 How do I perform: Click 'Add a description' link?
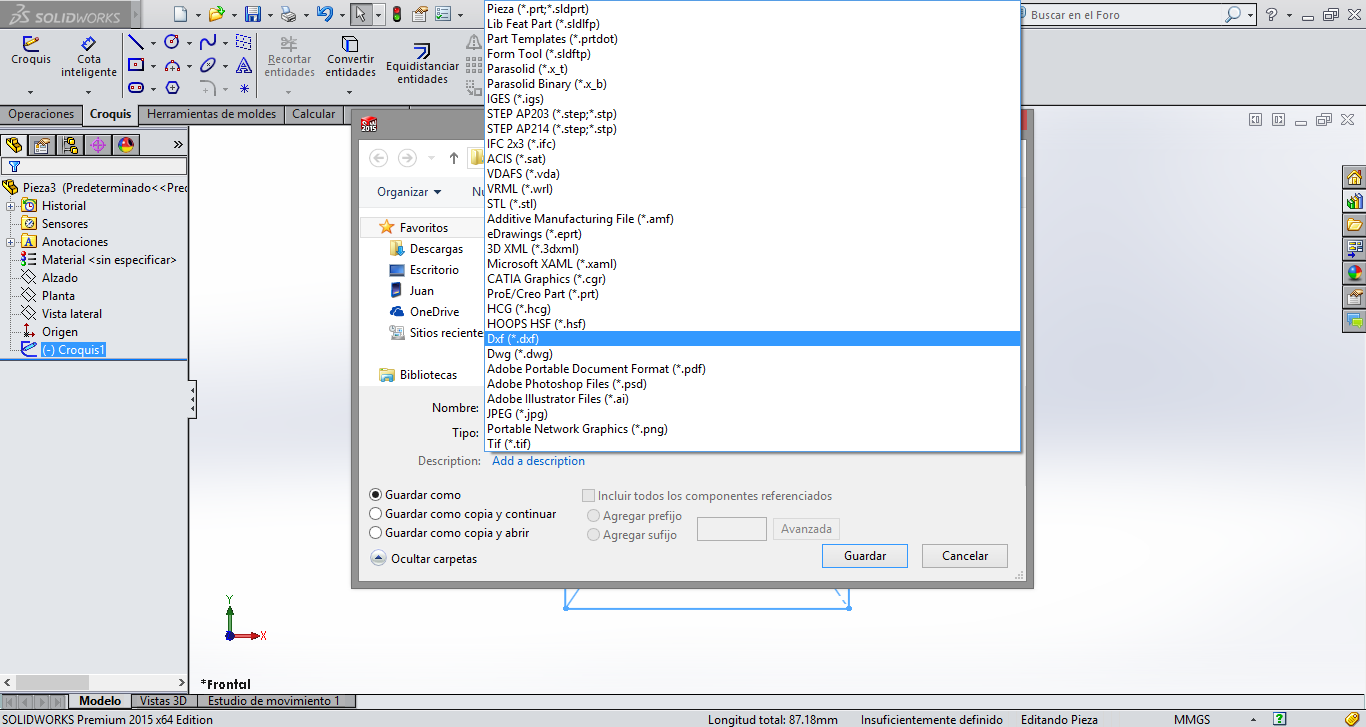click(x=538, y=461)
